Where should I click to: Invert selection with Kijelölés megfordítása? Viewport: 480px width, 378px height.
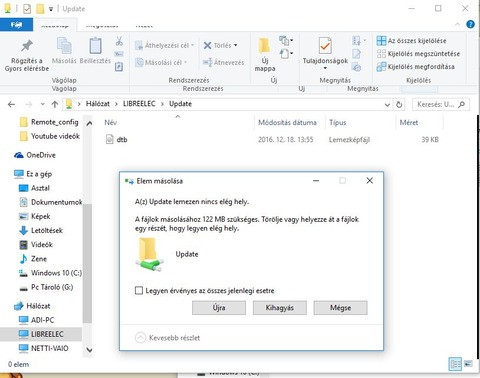click(415, 67)
